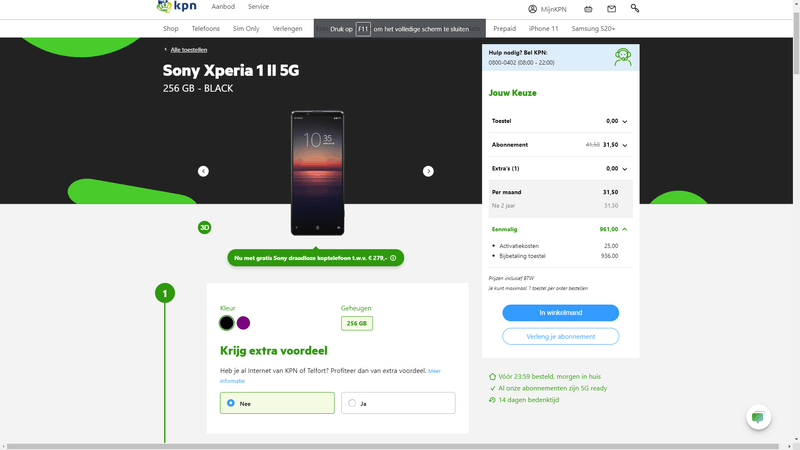
Task: Follow the Alle toestellen link
Action: click(x=189, y=49)
